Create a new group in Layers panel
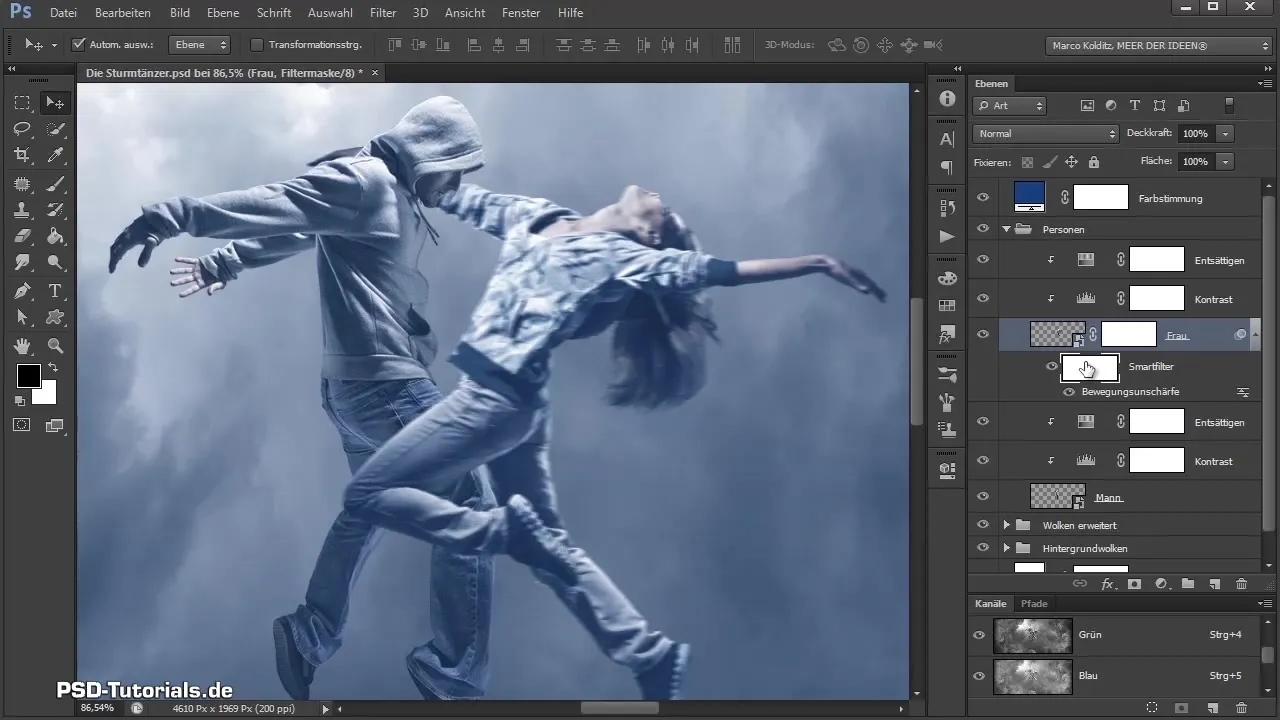Viewport: 1280px width, 720px height. 1188,583
